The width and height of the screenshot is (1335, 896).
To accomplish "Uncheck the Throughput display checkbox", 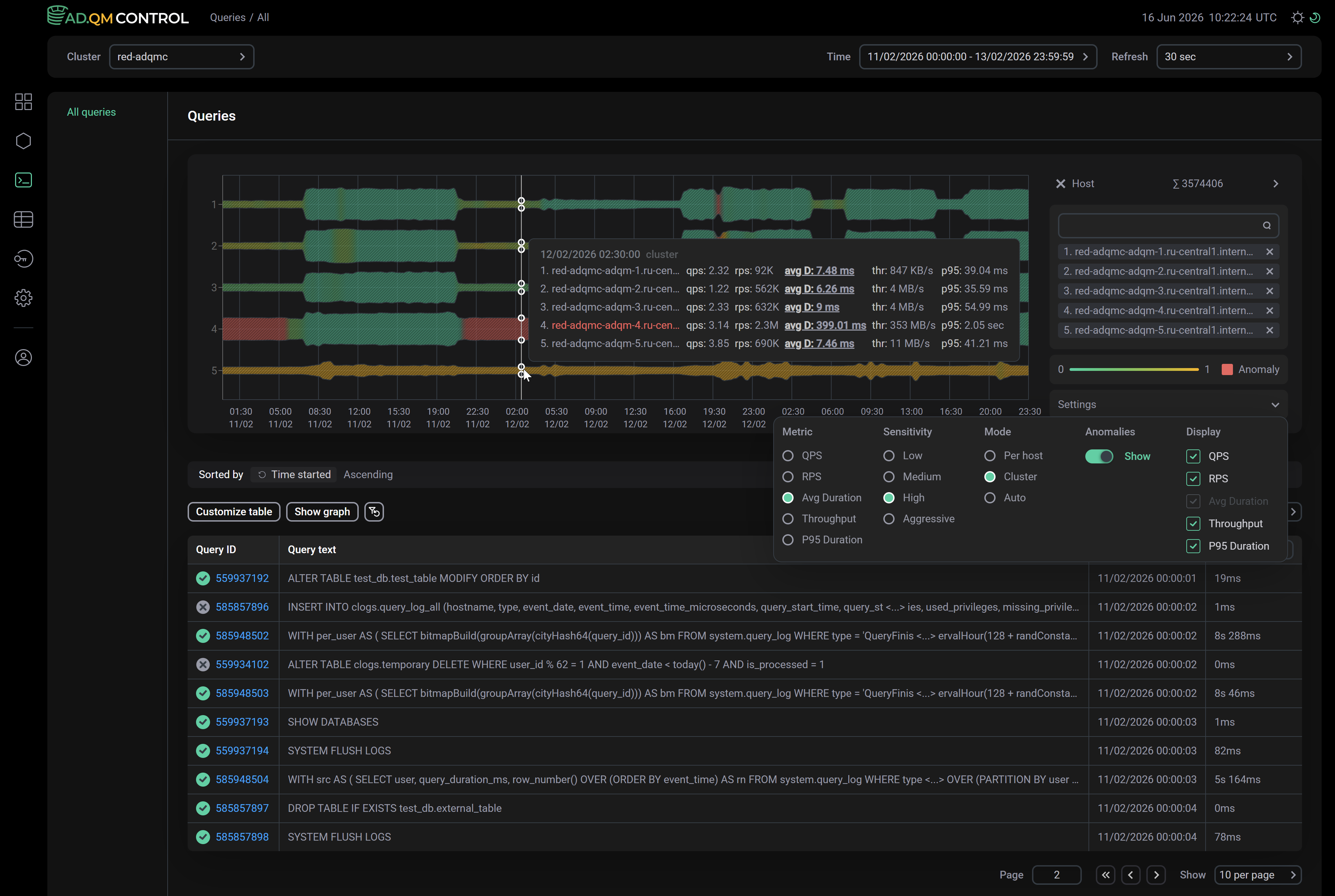I will pos(1193,523).
